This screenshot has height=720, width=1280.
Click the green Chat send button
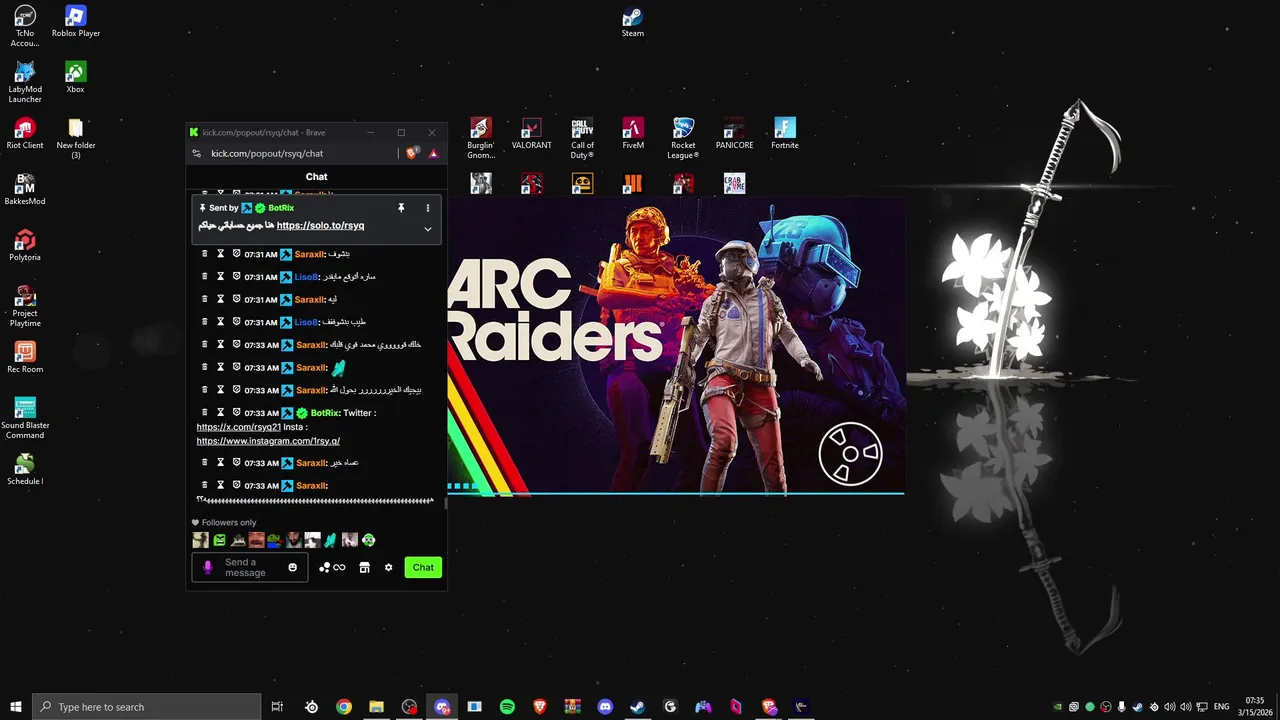(423, 567)
